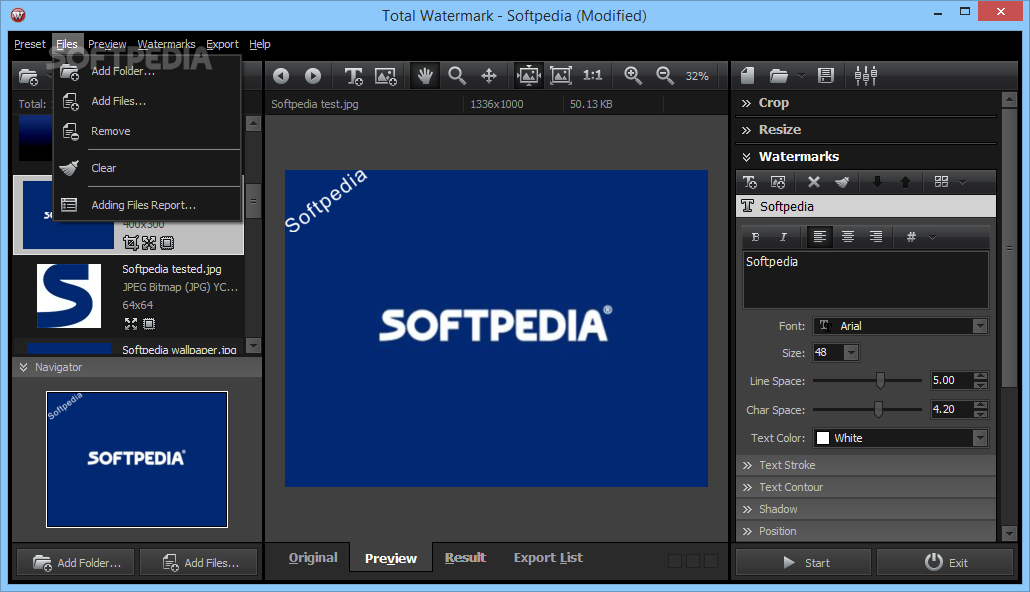Save preset floppy disk icon
Viewport: 1030px width, 592px height.
click(826, 76)
